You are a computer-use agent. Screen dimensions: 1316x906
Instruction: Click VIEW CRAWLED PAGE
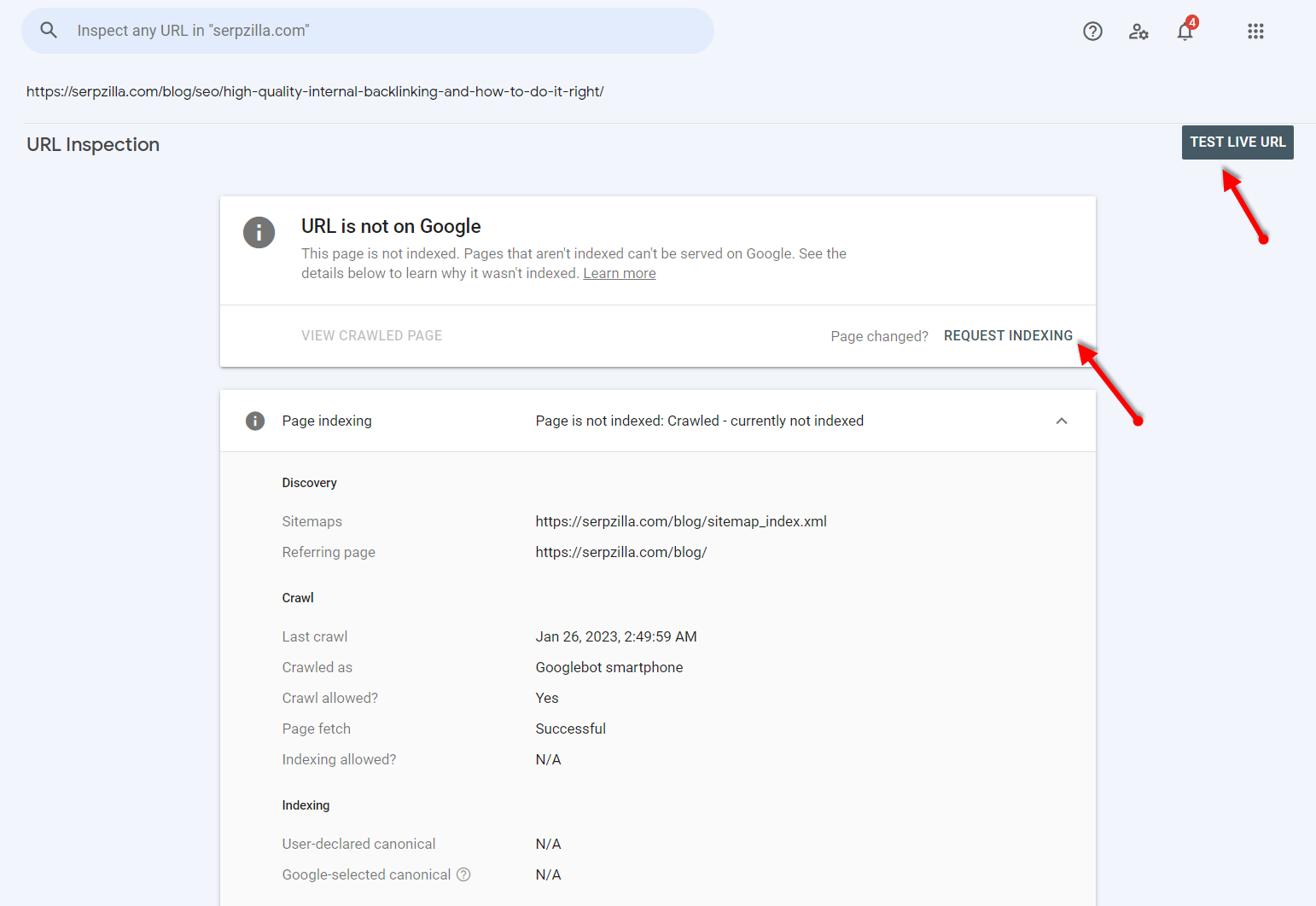371,336
